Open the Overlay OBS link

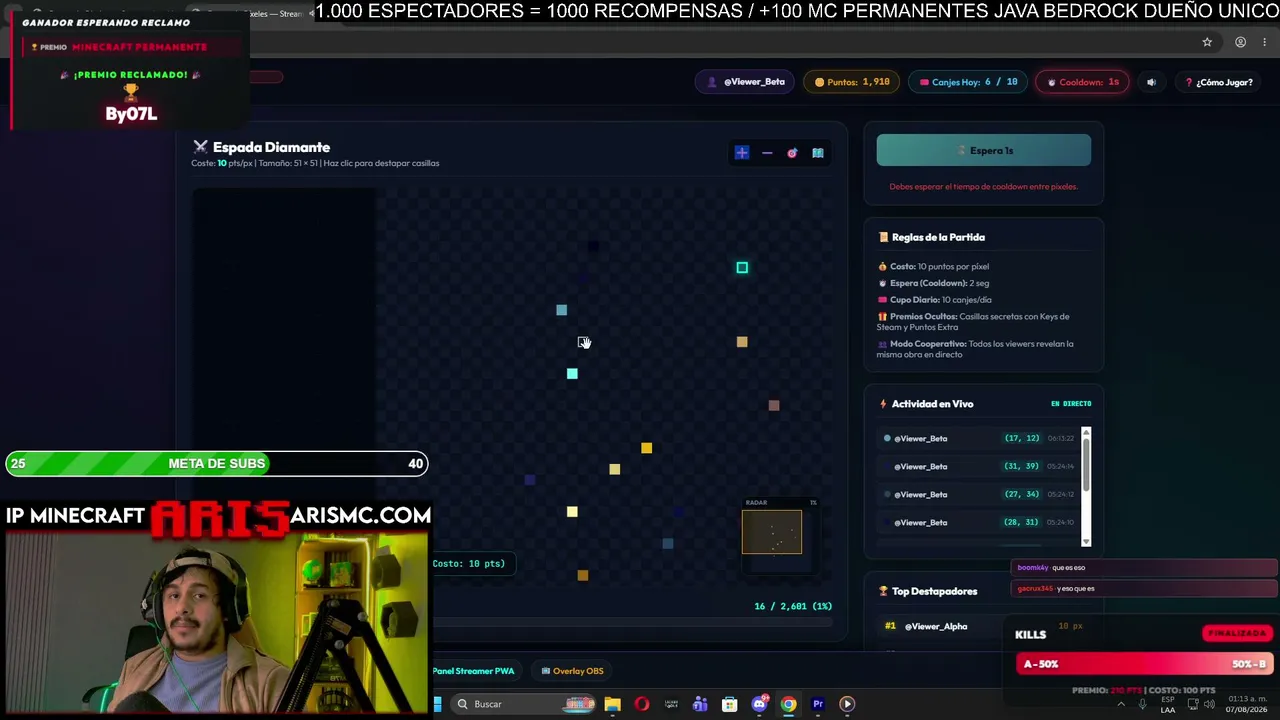572,671
